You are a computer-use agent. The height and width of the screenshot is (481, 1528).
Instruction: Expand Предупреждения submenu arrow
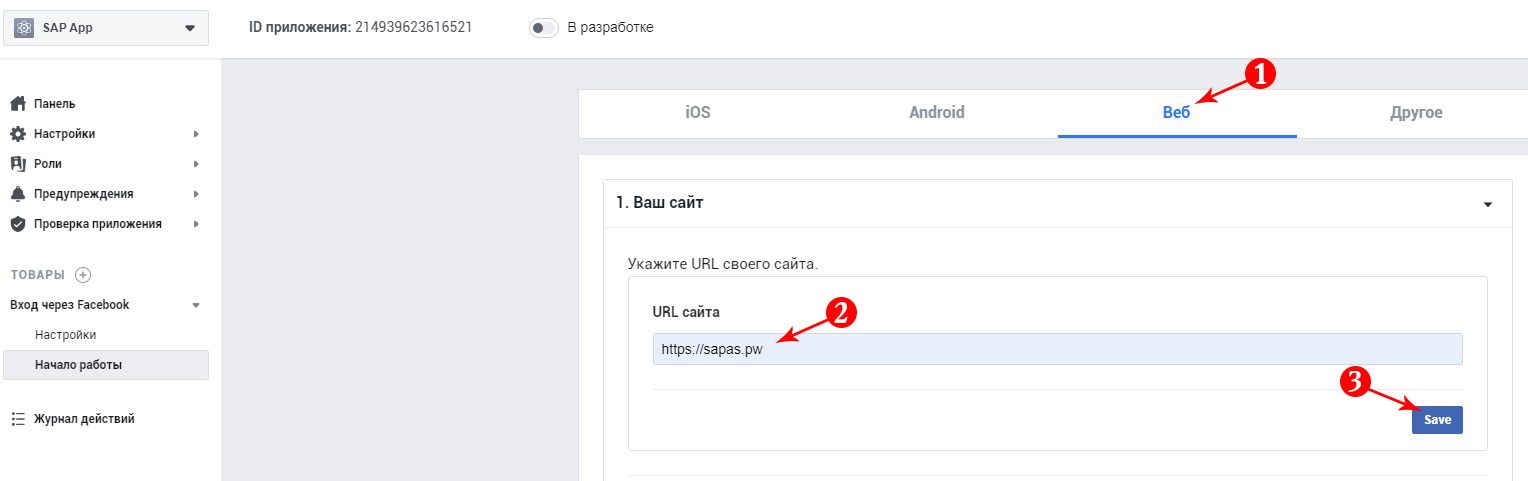(196, 194)
